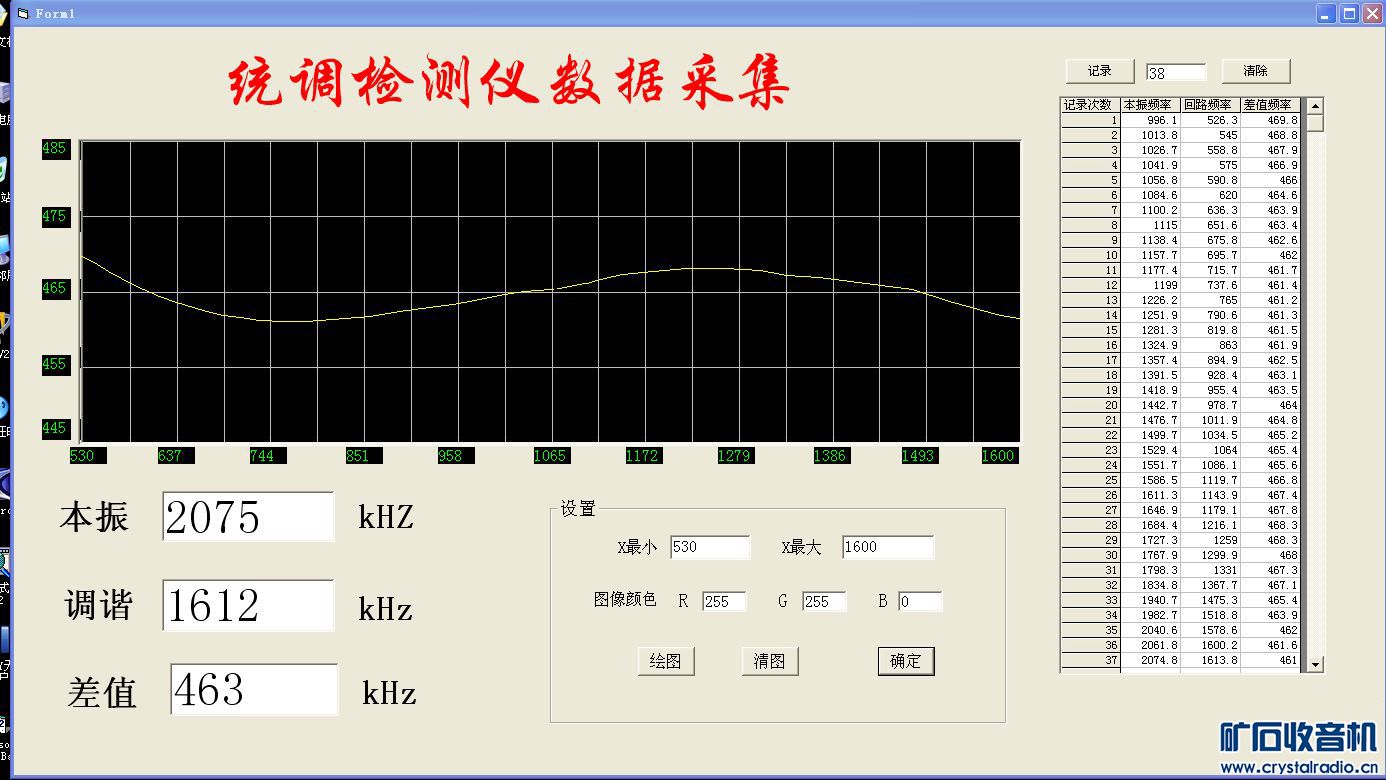Focus the record count field showing 38

(1176, 73)
